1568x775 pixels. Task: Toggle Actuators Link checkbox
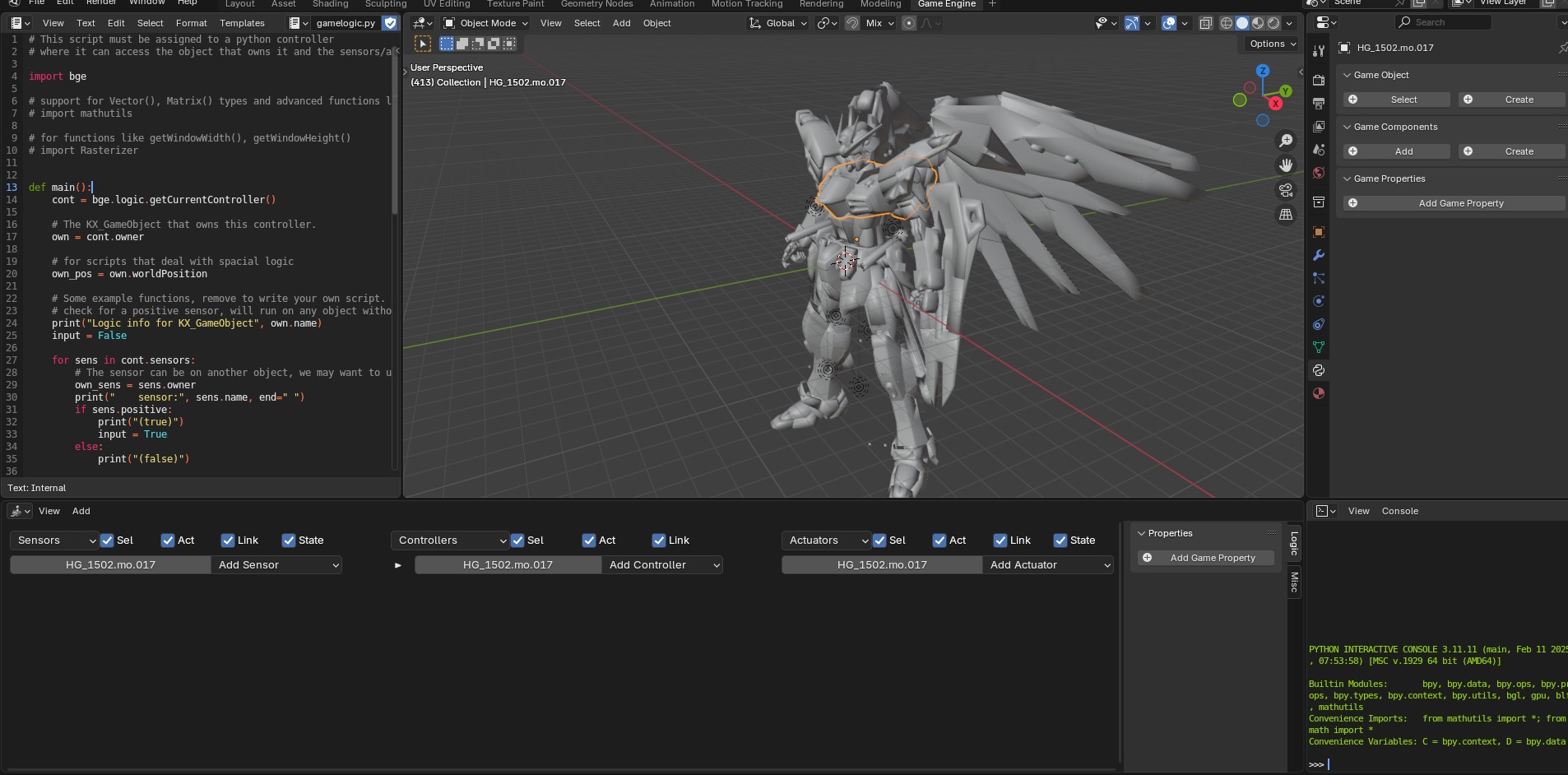[x=1000, y=541]
